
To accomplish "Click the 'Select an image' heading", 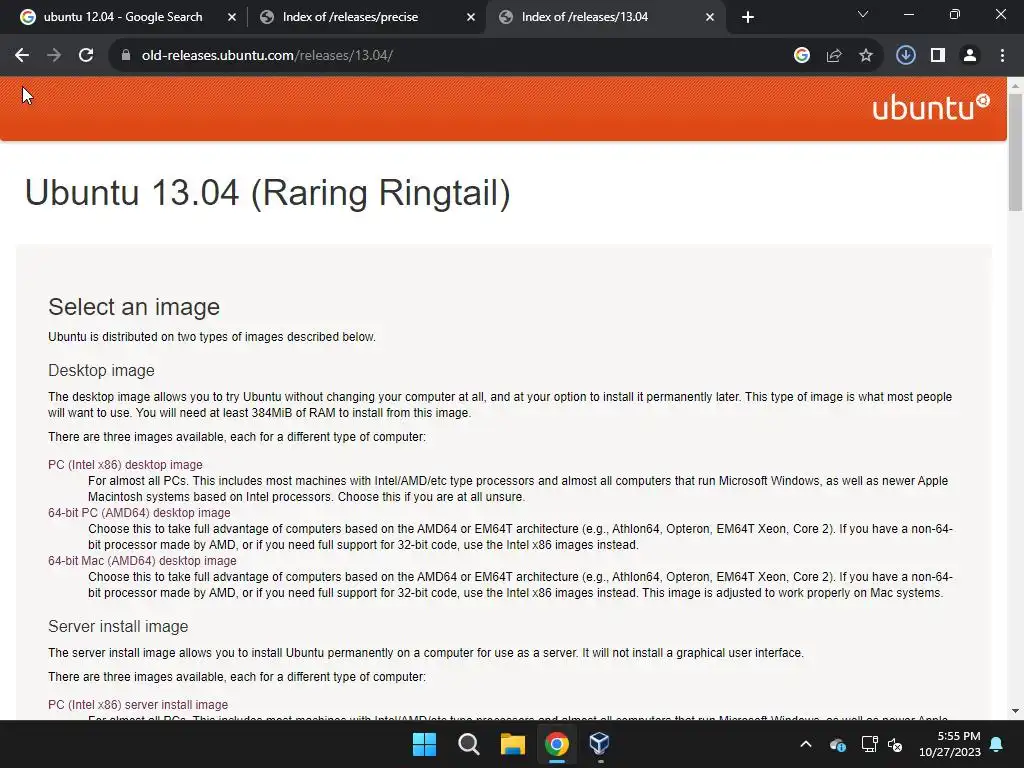I will pos(134,307).
